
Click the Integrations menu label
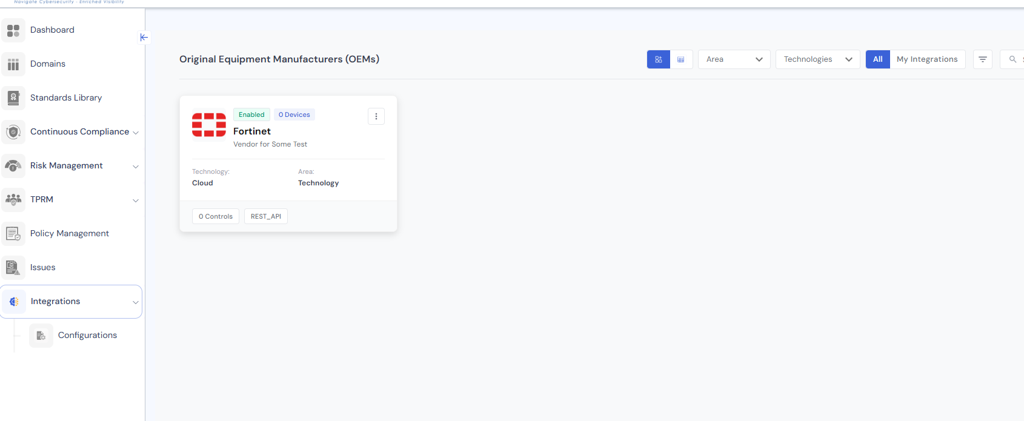[56, 302]
